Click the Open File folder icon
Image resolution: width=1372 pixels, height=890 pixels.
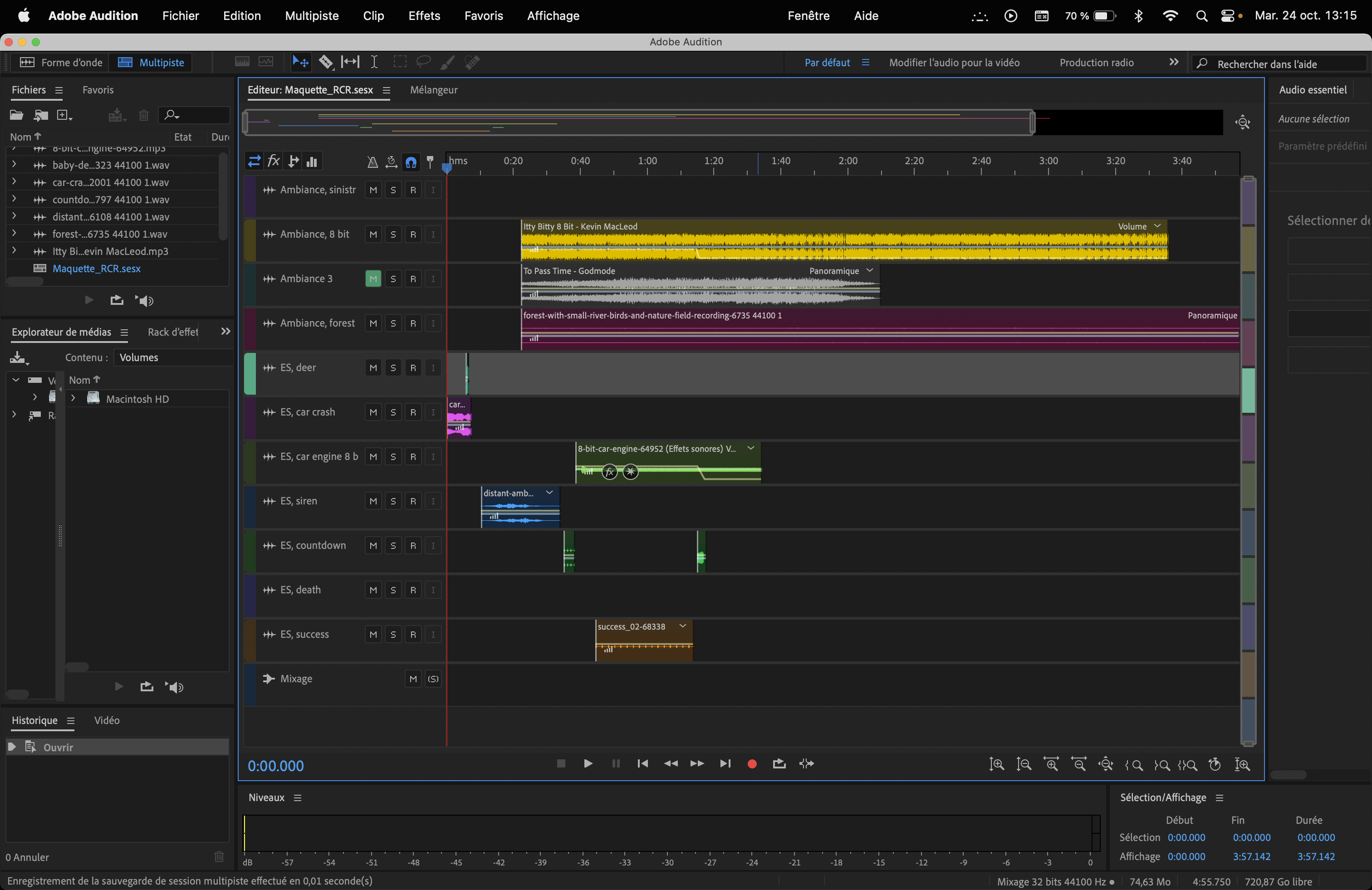pyautogui.click(x=16, y=115)
